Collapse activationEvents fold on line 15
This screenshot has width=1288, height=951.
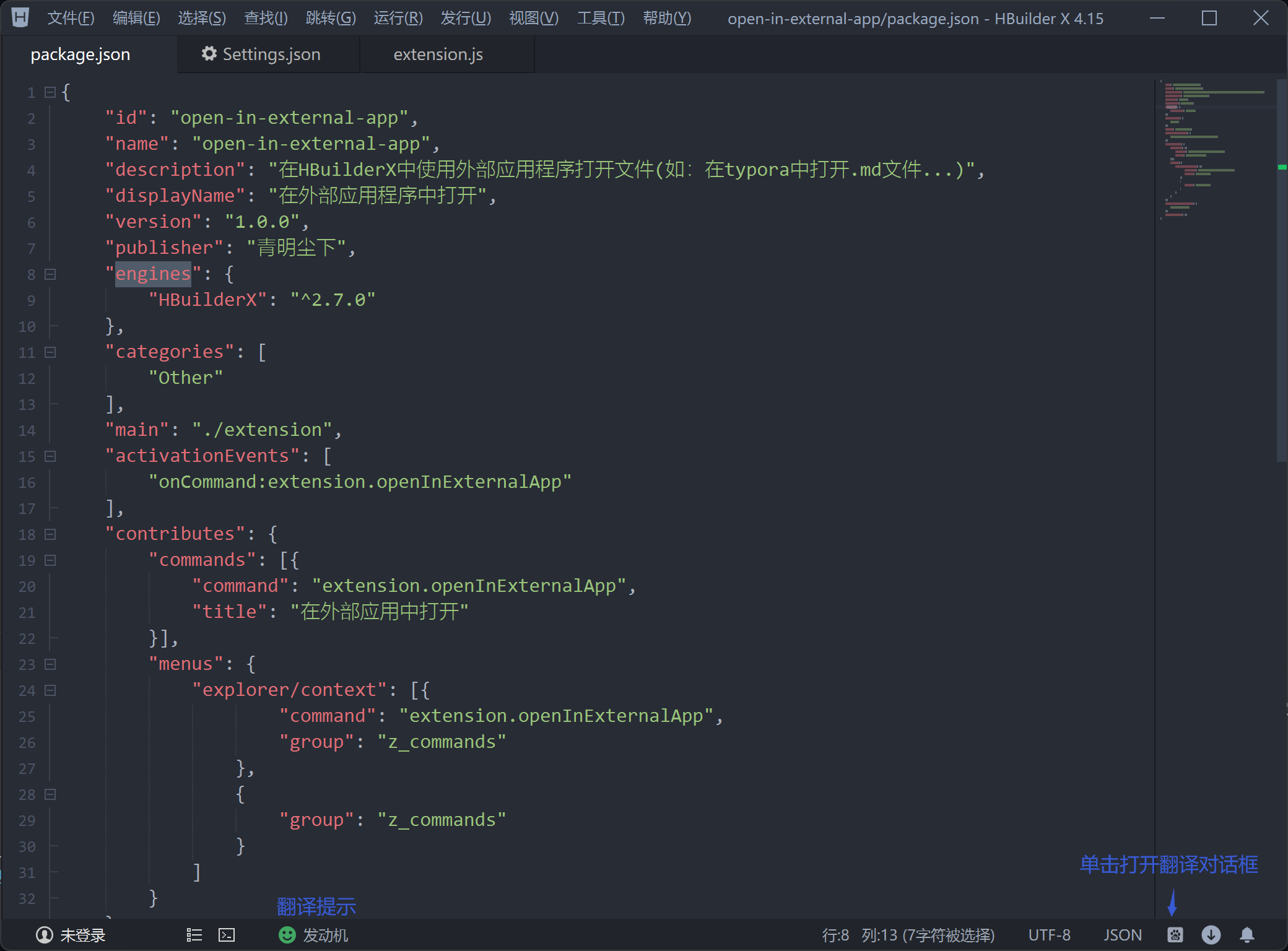tap(50, 456)
